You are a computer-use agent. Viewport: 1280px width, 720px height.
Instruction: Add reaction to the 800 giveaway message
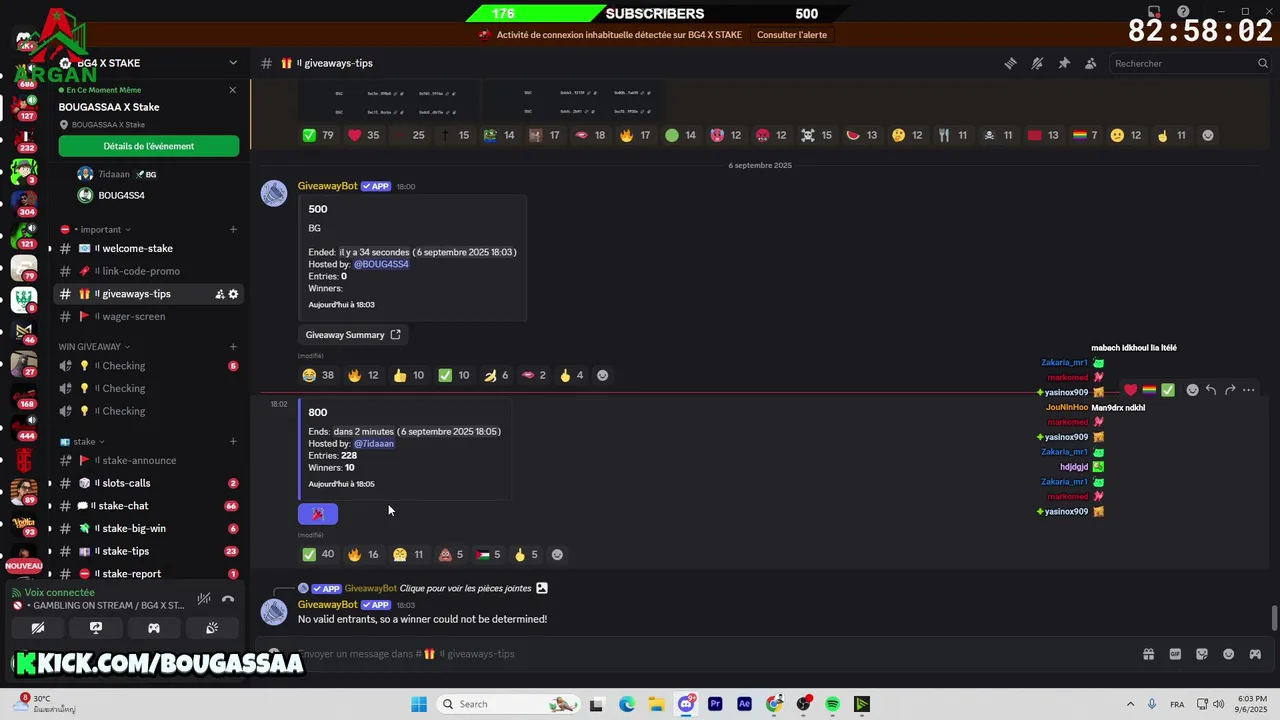click(x=557, y=554)
